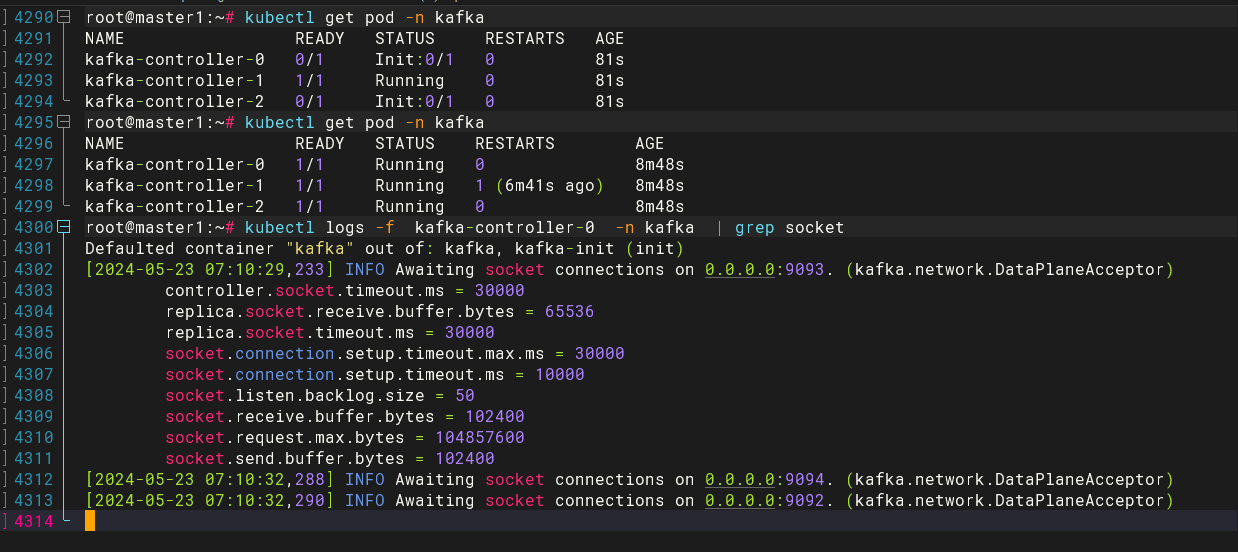Viewport: 1238px width, 552px height.
Task: Click the 'RESTARTS' header on line 4291
Action: click(525, 39)
